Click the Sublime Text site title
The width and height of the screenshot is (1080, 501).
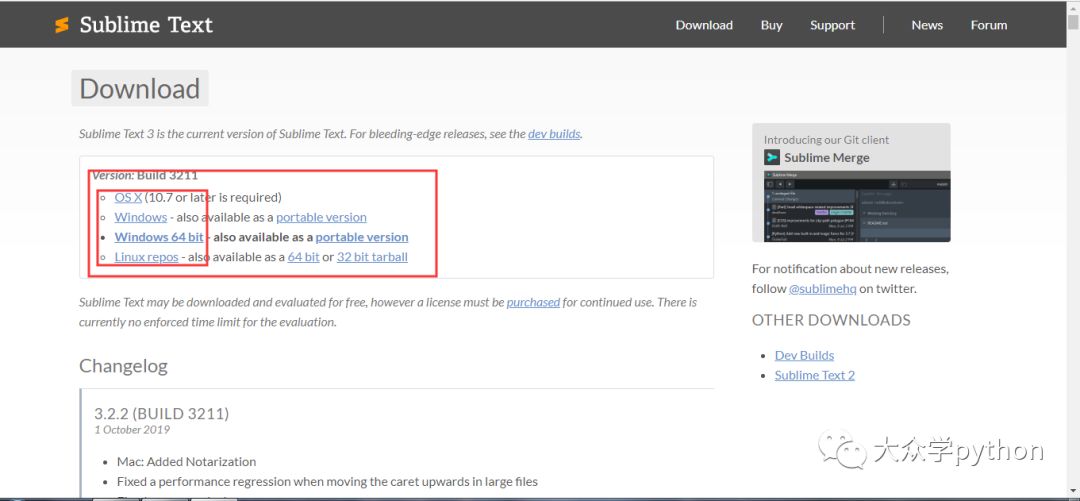(146, 25)
